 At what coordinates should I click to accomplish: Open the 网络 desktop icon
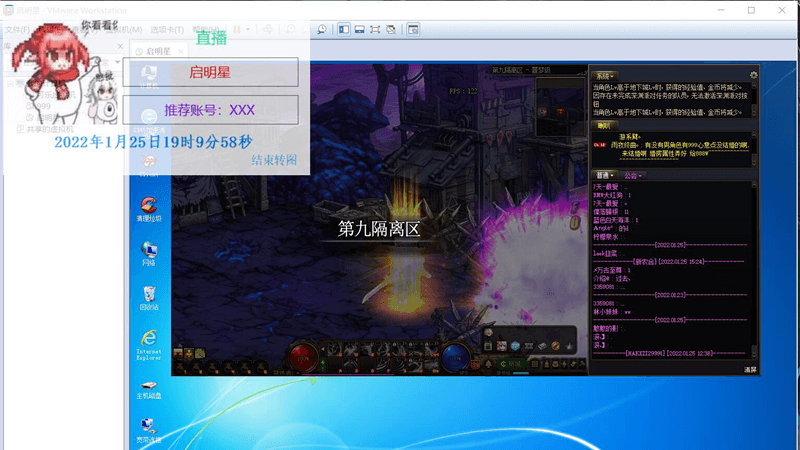[x=148, y=254]
